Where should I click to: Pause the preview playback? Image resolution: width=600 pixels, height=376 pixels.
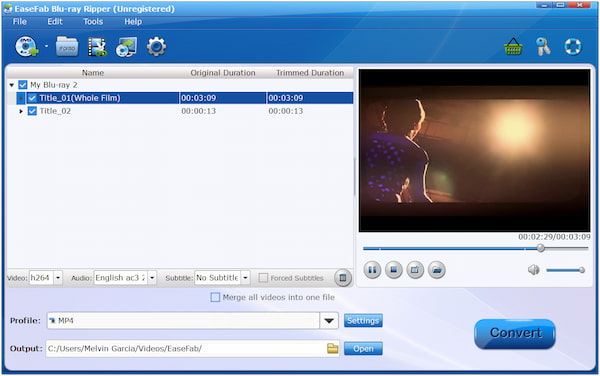tap(372, 270)
